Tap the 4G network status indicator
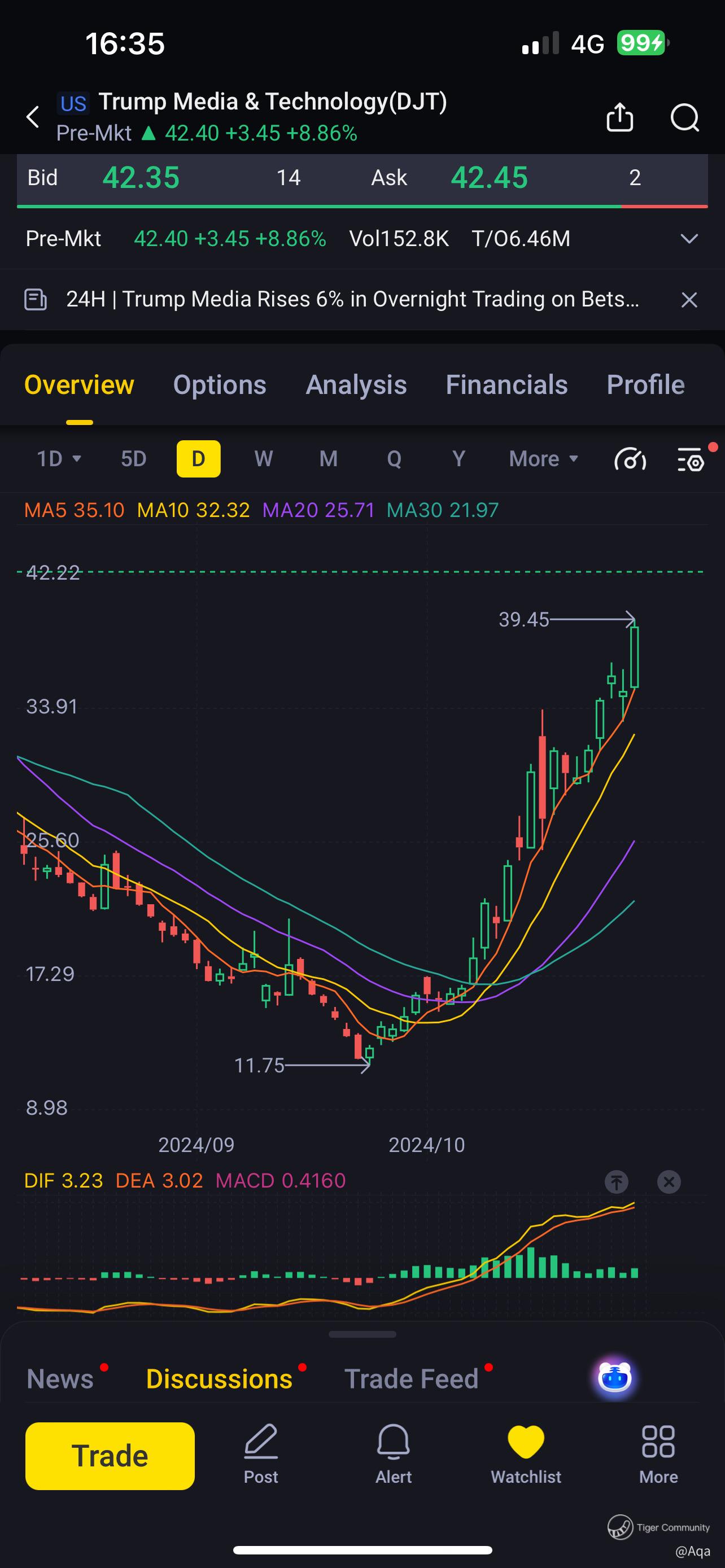 (587, 44)
